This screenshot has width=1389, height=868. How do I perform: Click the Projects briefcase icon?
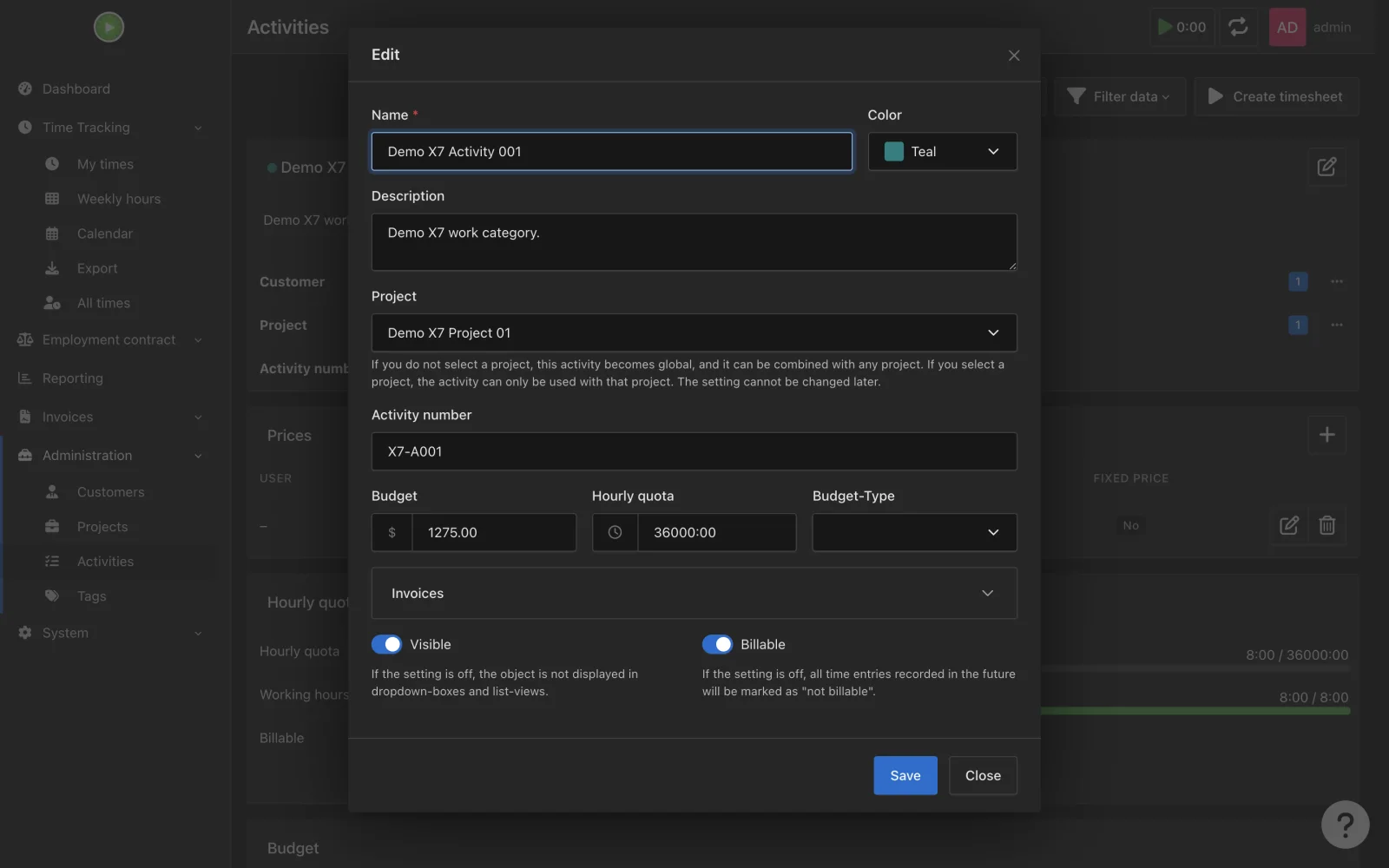(x=52, y=527)
